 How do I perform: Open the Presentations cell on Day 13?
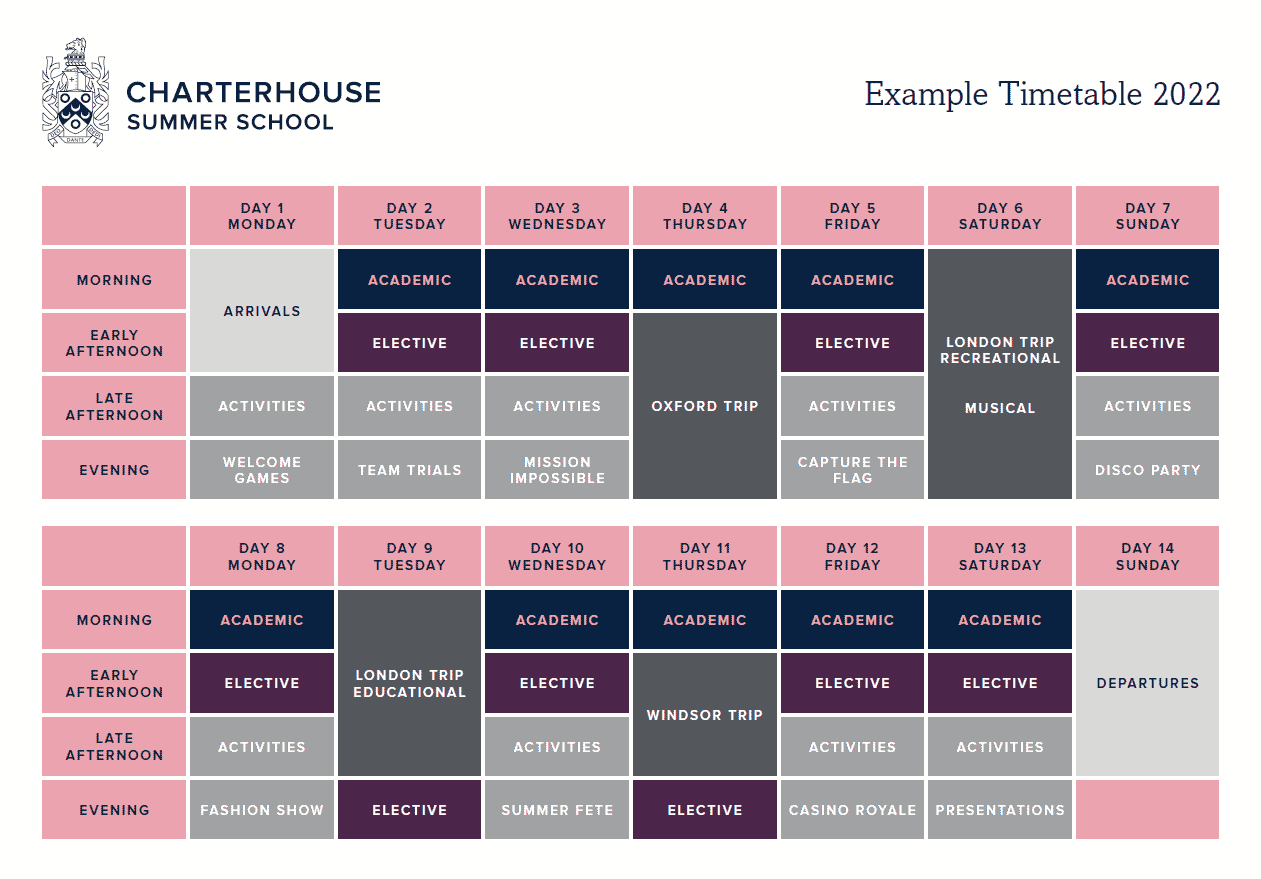[x=1000, y=810]
